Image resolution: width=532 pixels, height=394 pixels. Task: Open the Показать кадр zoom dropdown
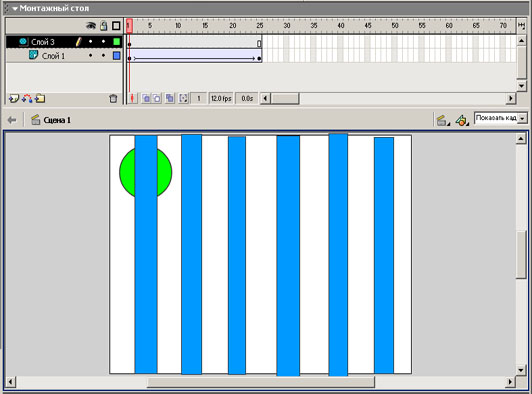coord(523,118)
